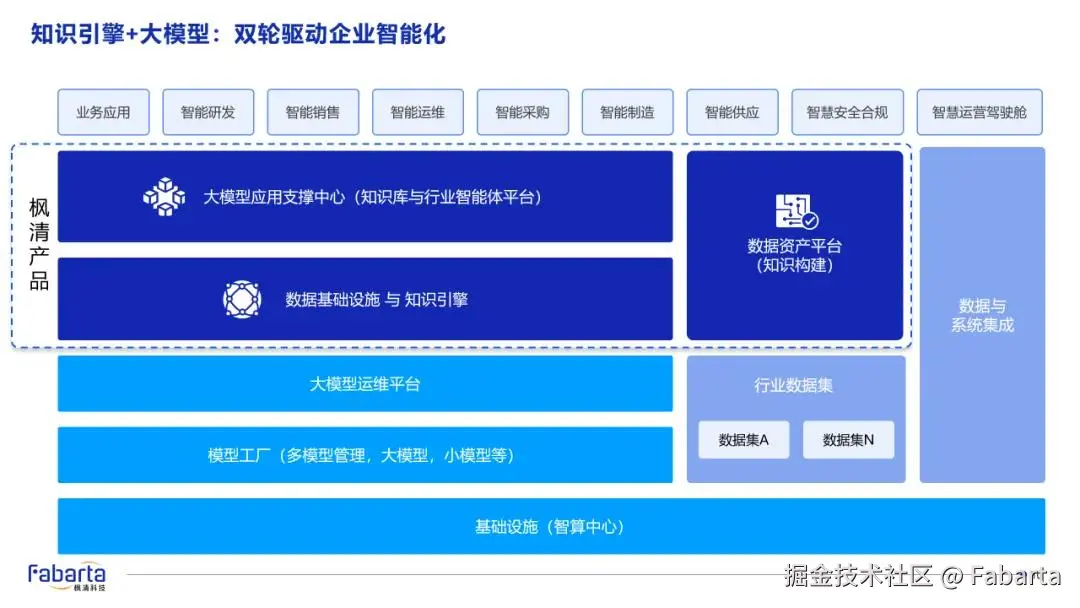The image size is (1080, 608).
Task: Select the 智能供应 box
Action: [x=732, y=112]
